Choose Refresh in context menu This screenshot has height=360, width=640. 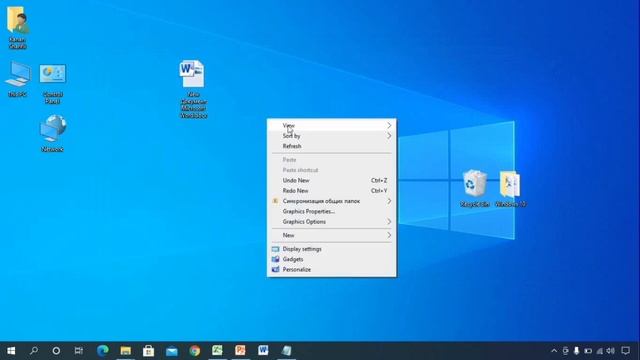pyautogui.click(x=331, y=146)
